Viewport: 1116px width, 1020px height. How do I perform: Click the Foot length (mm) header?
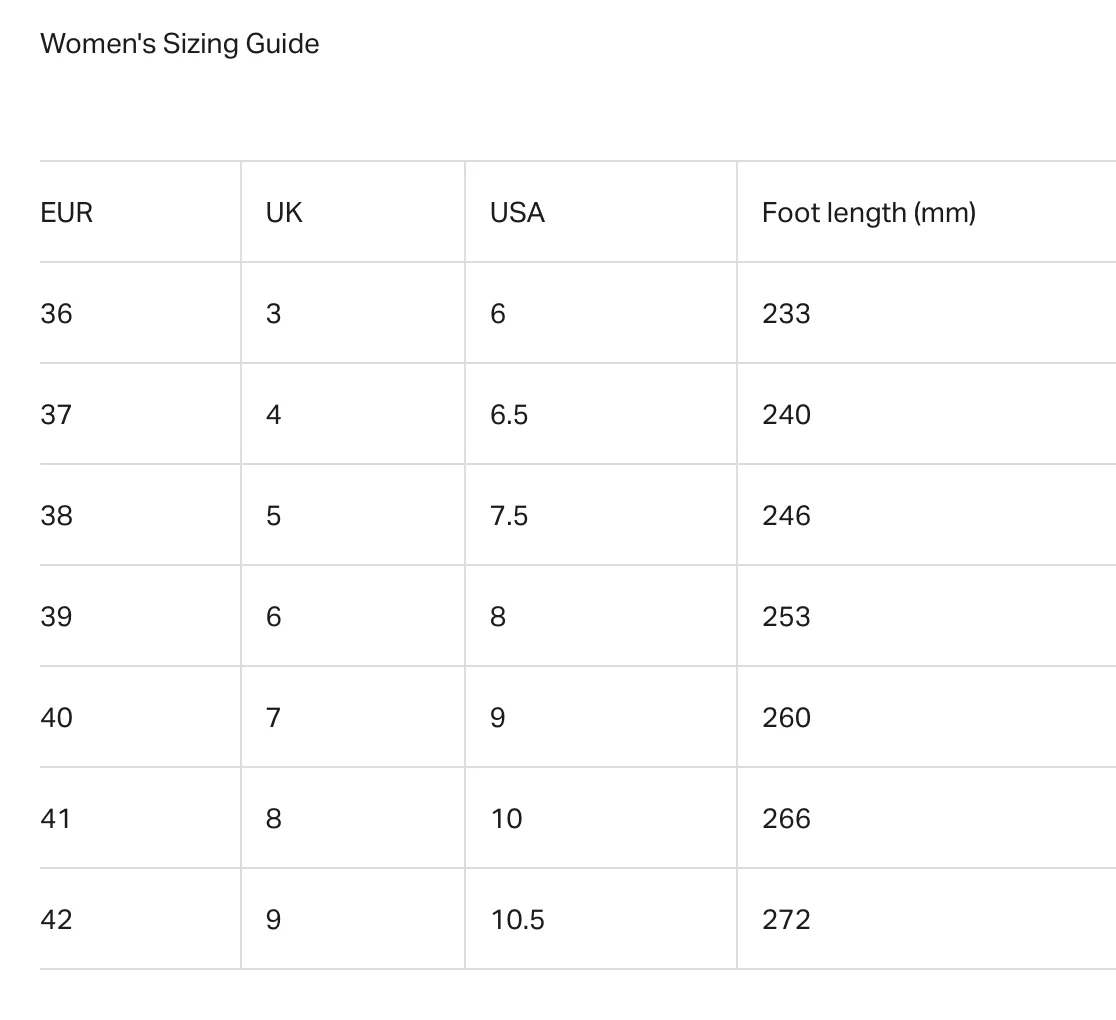click(868, 213)
